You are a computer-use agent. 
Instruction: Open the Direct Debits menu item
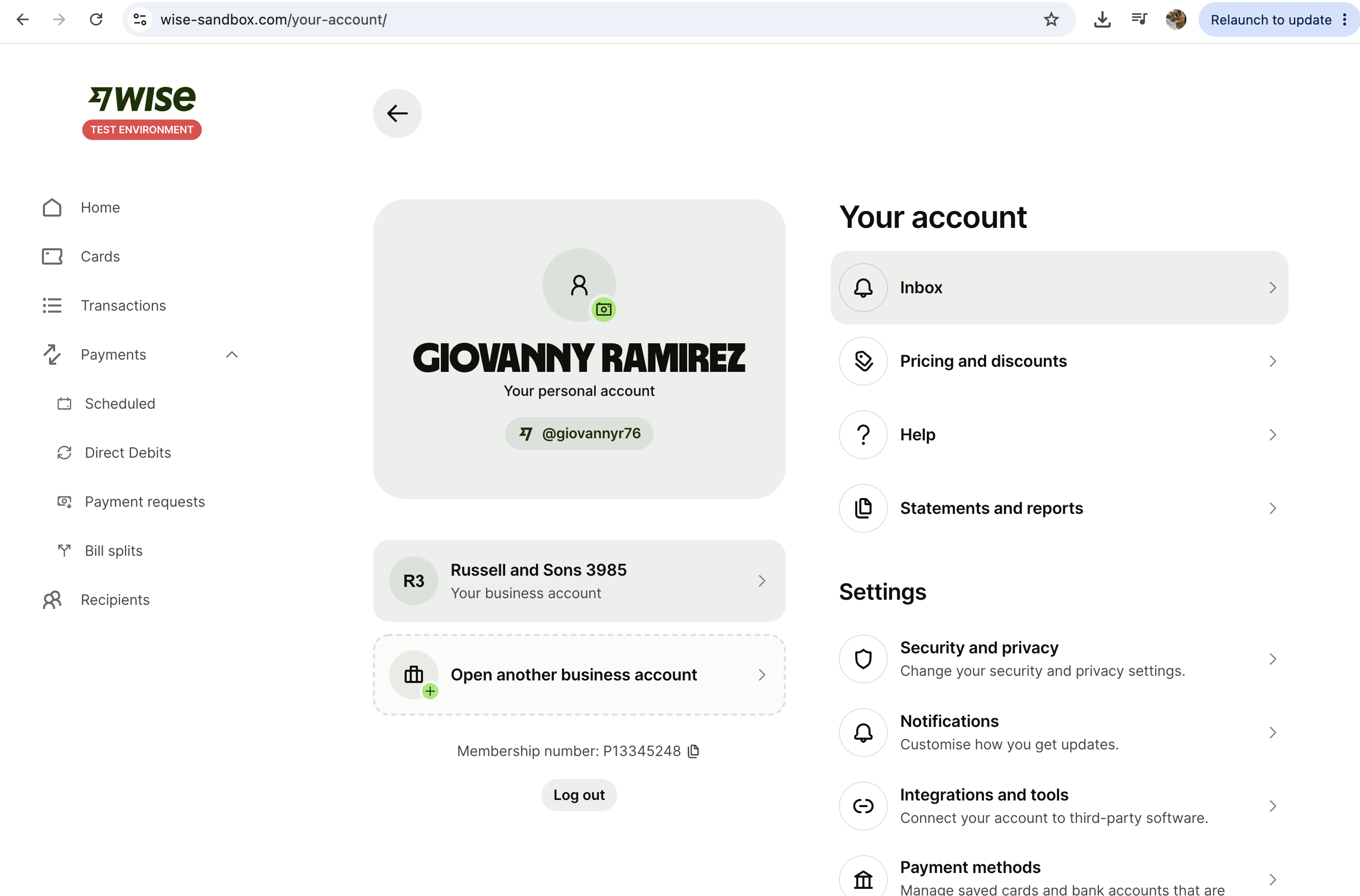click(128, 453)
